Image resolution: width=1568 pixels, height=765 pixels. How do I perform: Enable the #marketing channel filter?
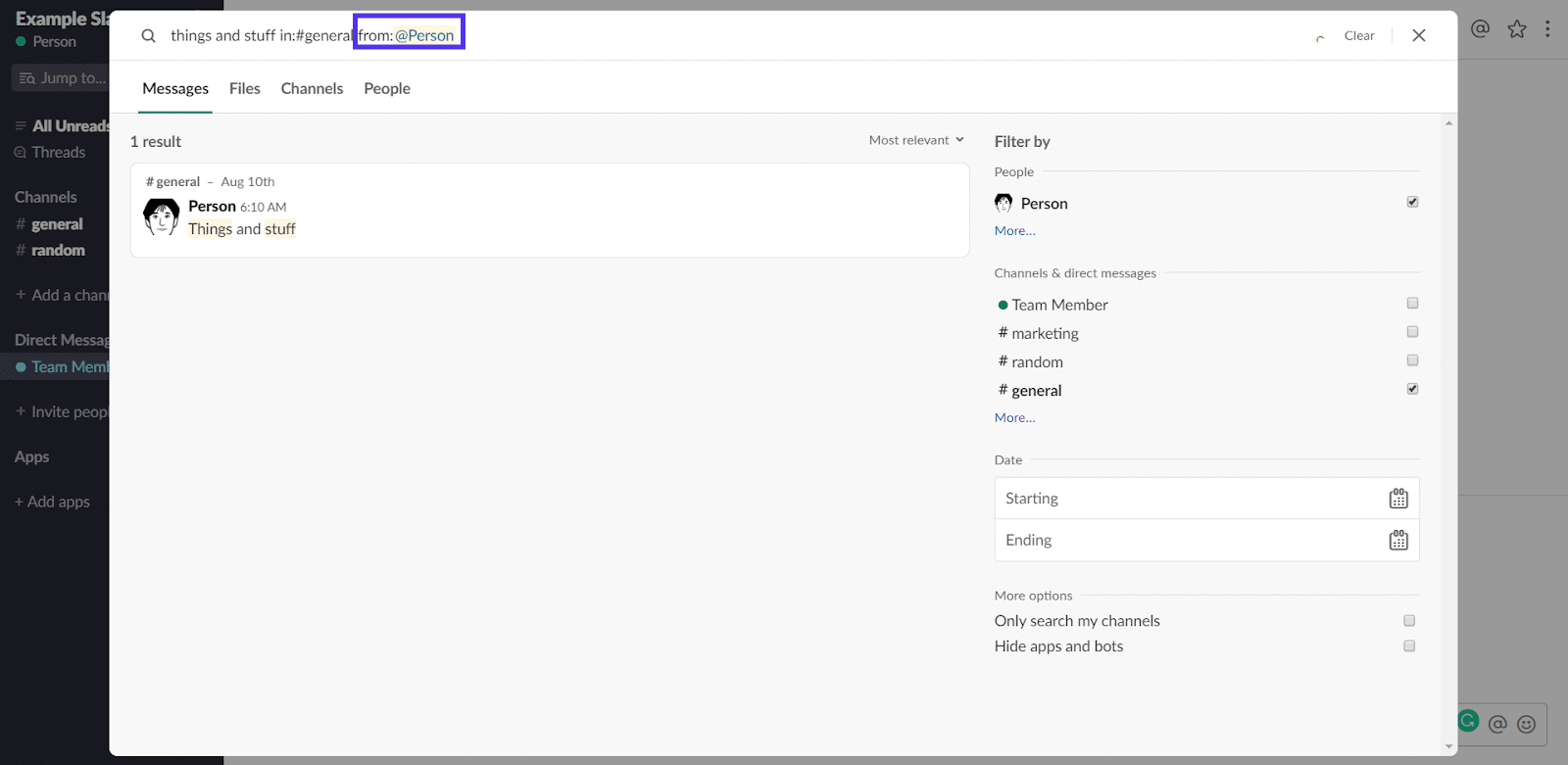tap(1412, 332)
